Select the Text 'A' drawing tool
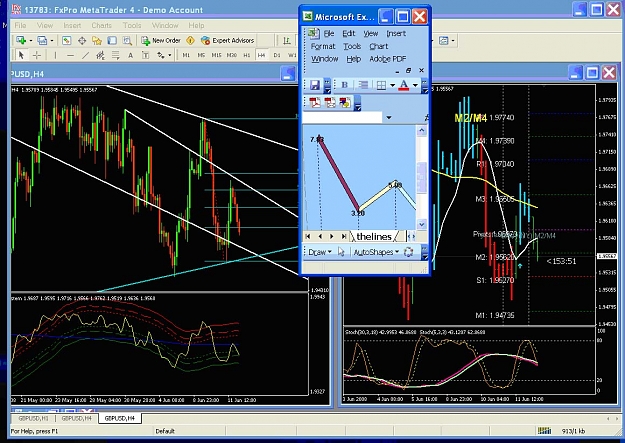The image size is (625, 443). tap(130, 55)
